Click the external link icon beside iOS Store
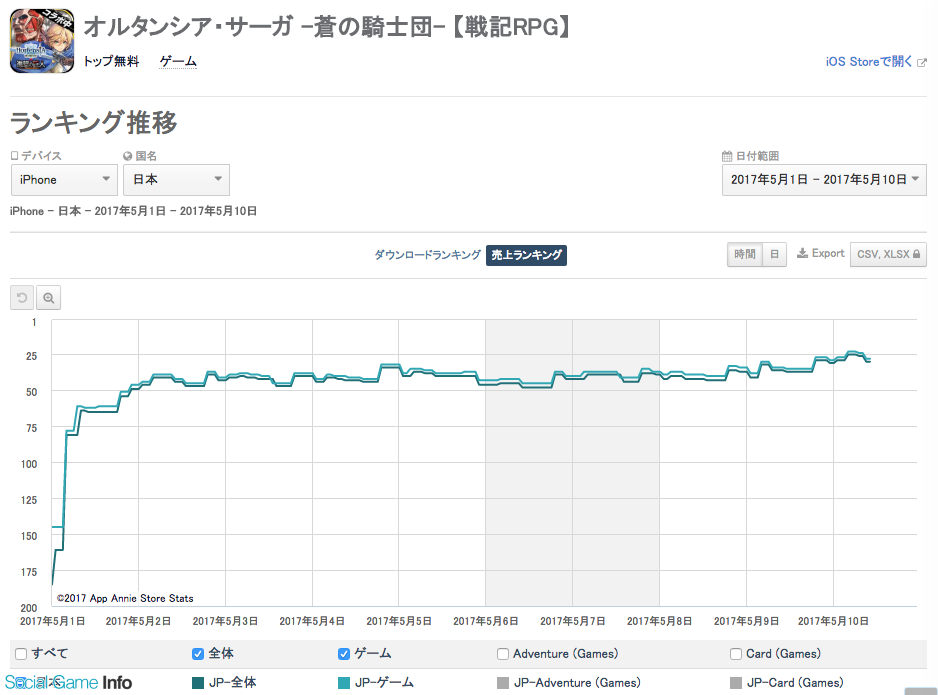938x695 pixels. 921,62
